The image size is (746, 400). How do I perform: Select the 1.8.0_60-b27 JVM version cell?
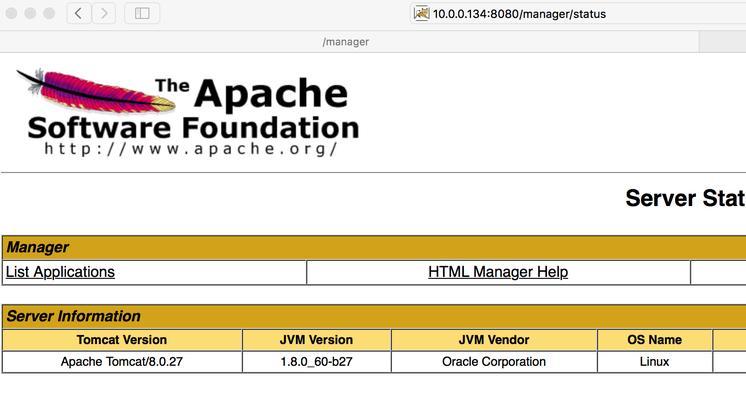coord(316,362)
